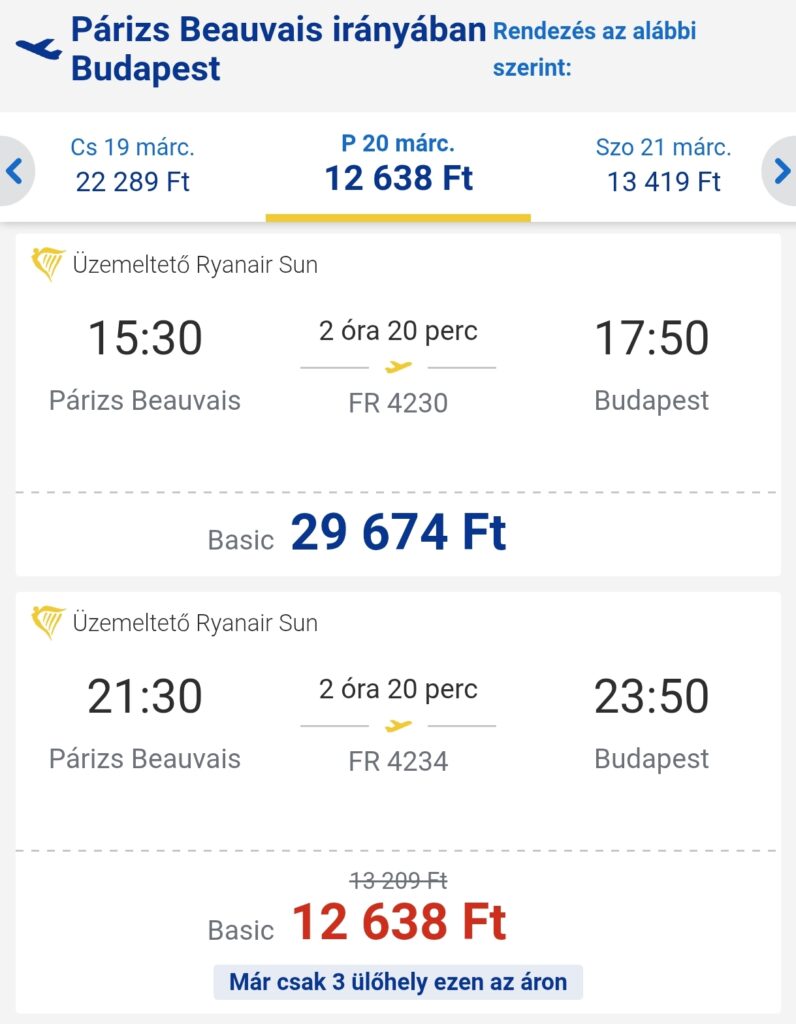Choose Basic fare 29 674 Ft
The width and height of the screenshot is (796, 1024).
coord(398,534)
